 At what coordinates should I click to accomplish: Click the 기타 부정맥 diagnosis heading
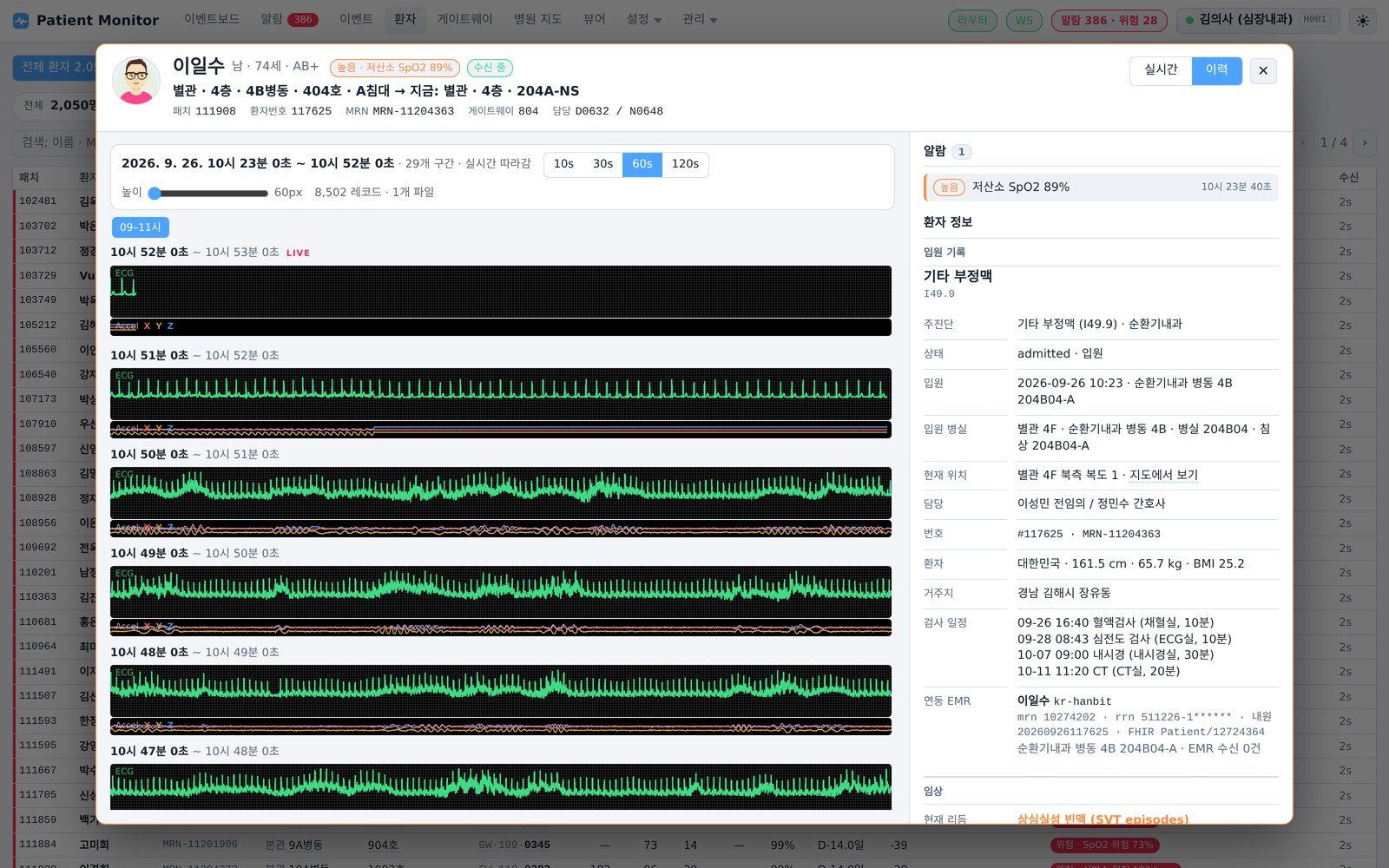coord(958,276)
